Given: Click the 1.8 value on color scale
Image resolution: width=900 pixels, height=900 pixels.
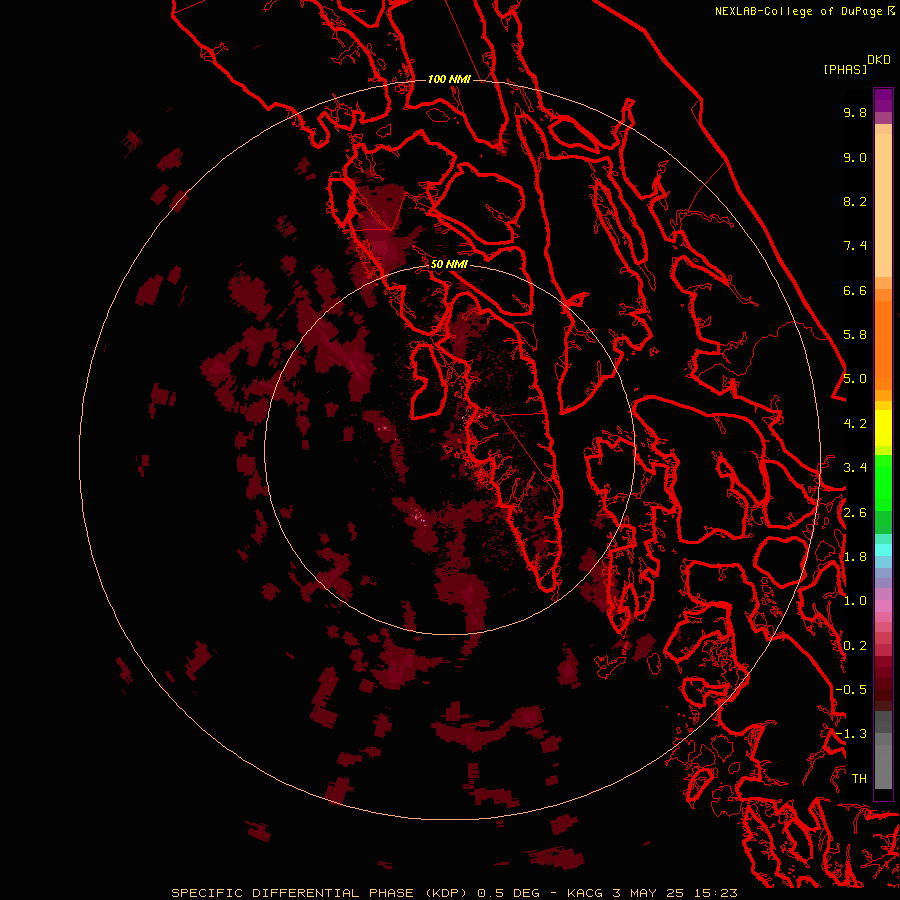Looking at the screenshot, I should click(x=855, y=557).
